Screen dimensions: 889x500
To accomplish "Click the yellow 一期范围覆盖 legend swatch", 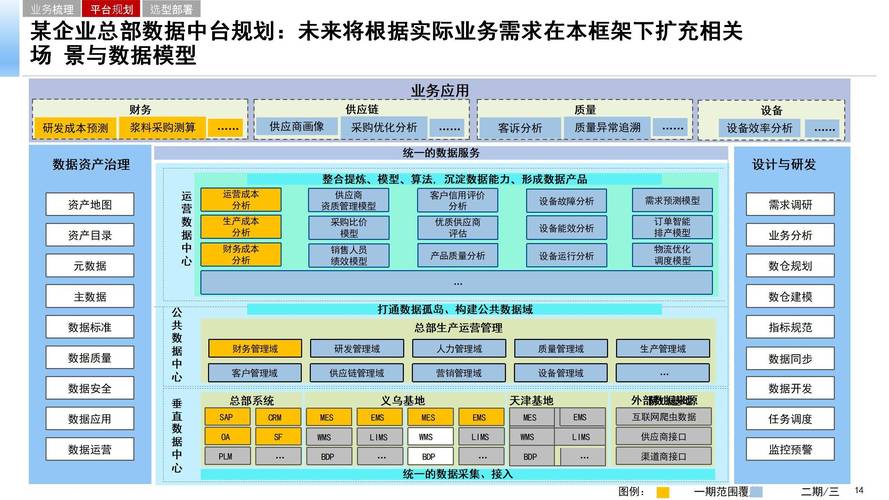I will (662, 491).
